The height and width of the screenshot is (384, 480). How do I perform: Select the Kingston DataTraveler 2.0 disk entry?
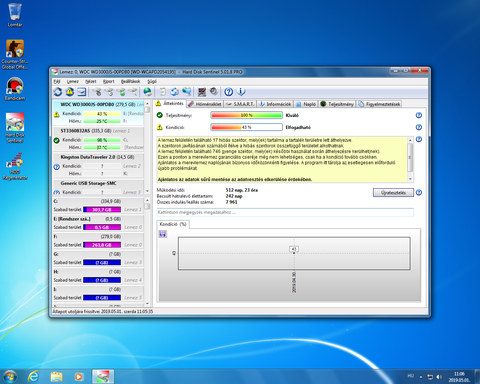click(98, 165)
